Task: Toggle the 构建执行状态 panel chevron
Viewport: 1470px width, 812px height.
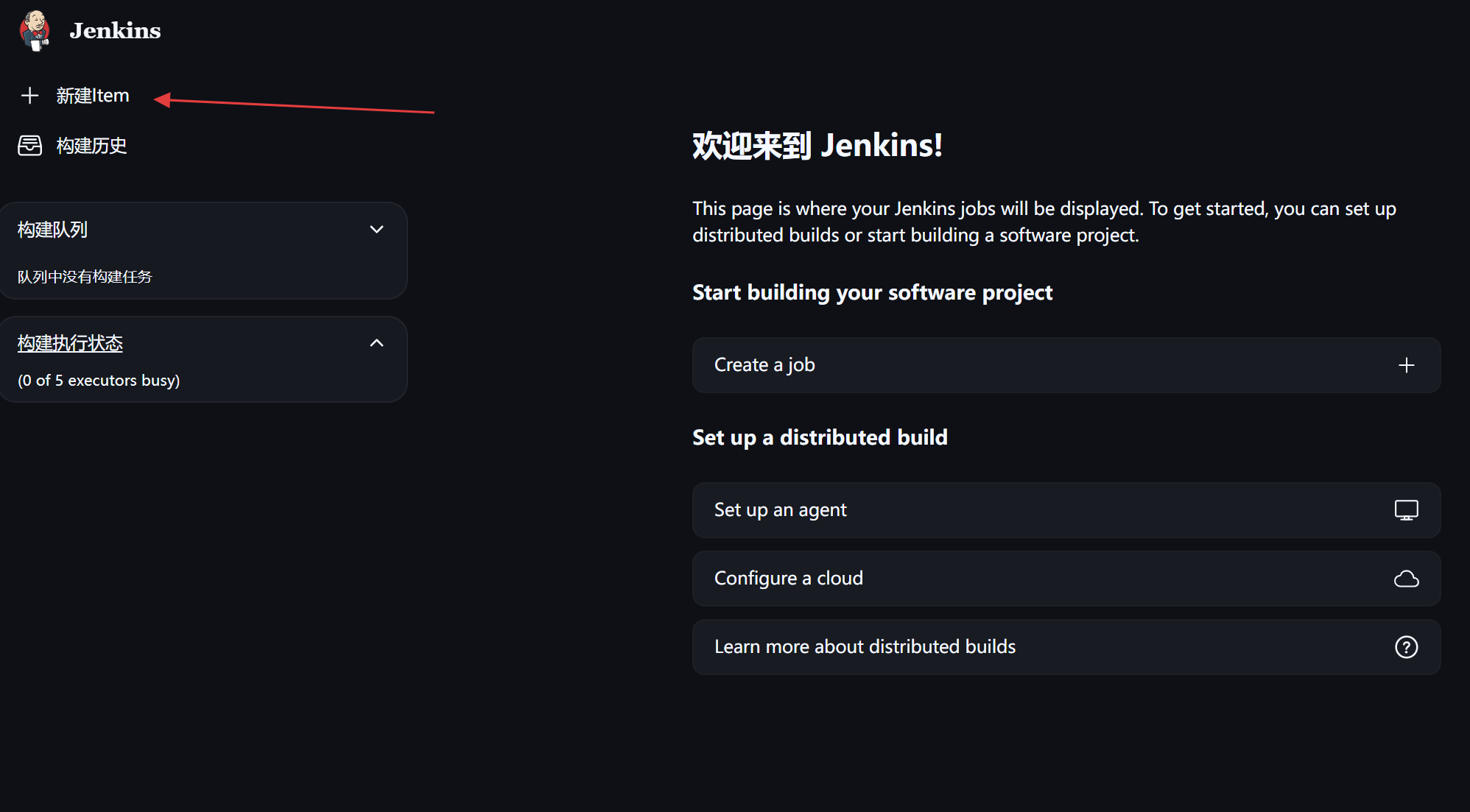Action: point(376,343)
